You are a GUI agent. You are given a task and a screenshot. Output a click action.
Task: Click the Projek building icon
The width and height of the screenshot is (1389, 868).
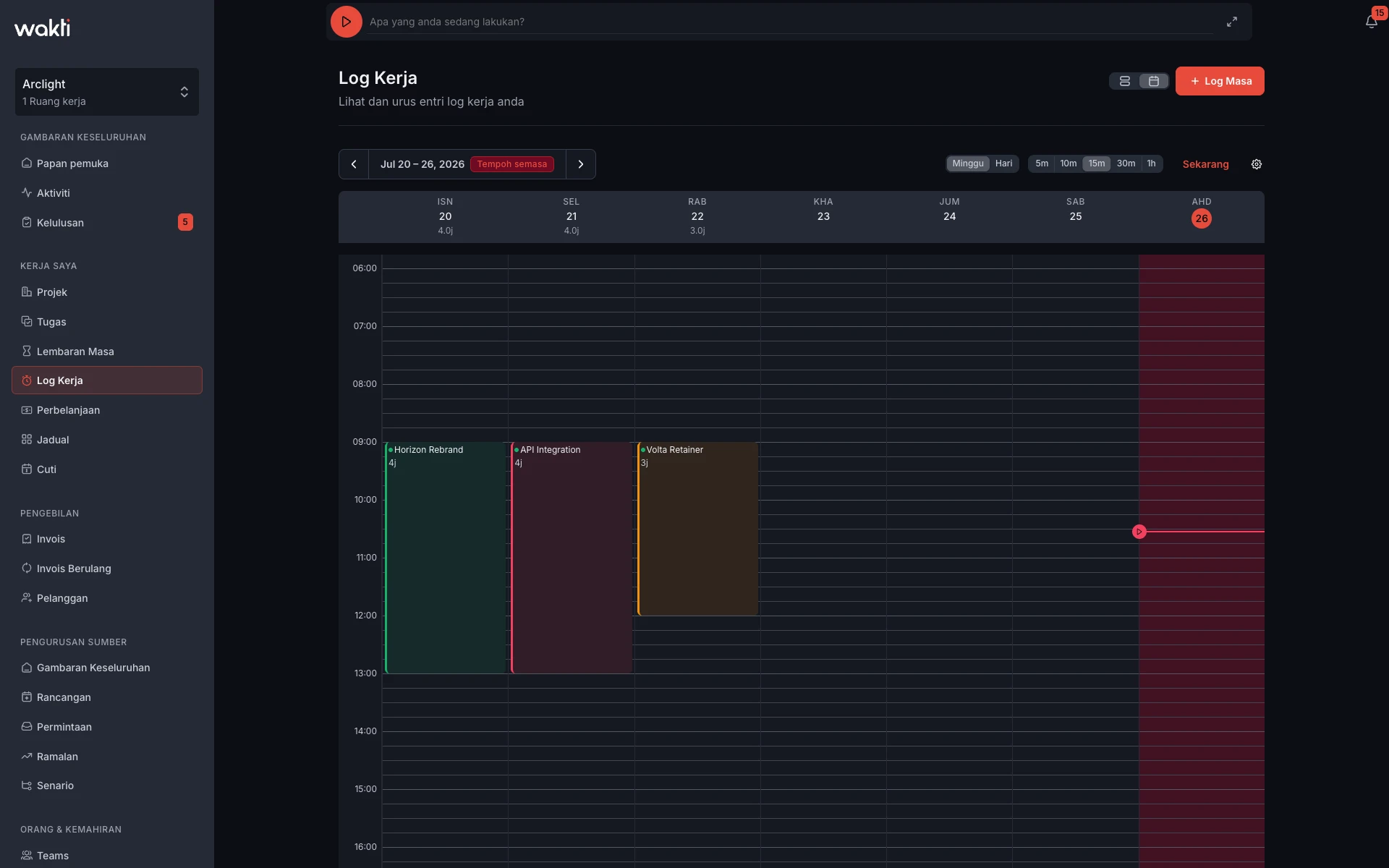[27, 292]
